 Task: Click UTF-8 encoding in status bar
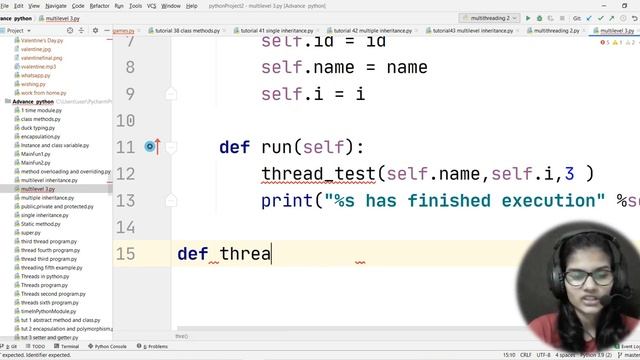[543, 355]
